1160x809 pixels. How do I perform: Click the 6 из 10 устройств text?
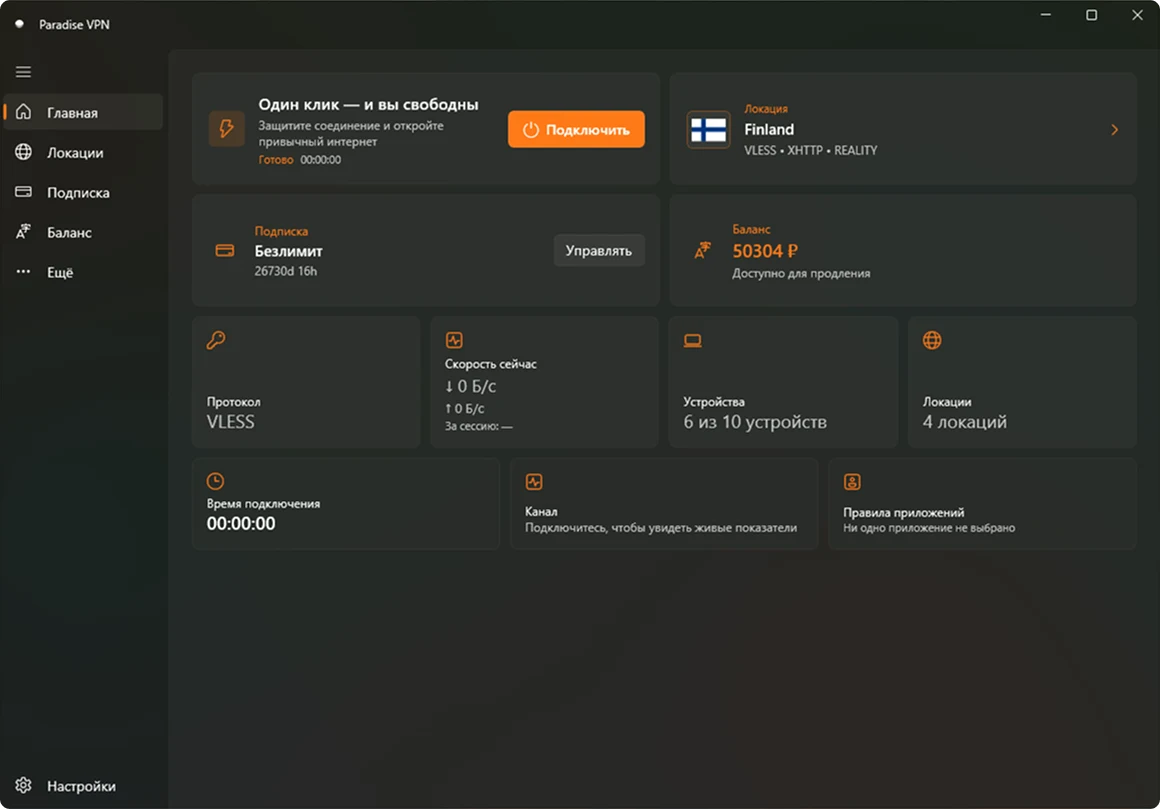[755, 422]
